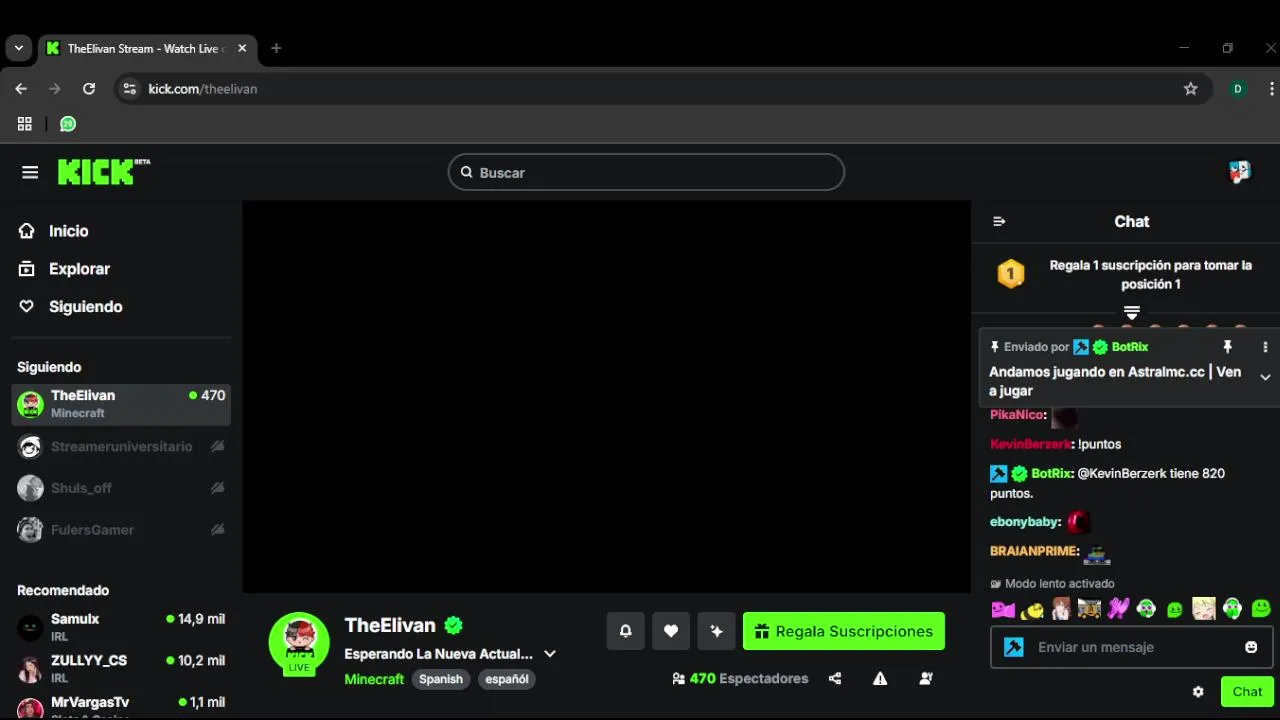Viewport: 1280px width, 720px height.
Task: Reload the page in browser
Action: click(x=89, y=89)
